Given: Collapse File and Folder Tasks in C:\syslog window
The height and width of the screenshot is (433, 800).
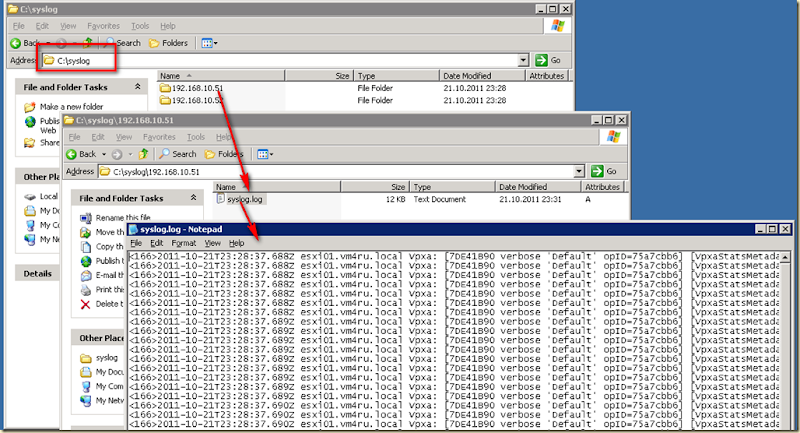Looking at the screenshot, I should [137, 87].
